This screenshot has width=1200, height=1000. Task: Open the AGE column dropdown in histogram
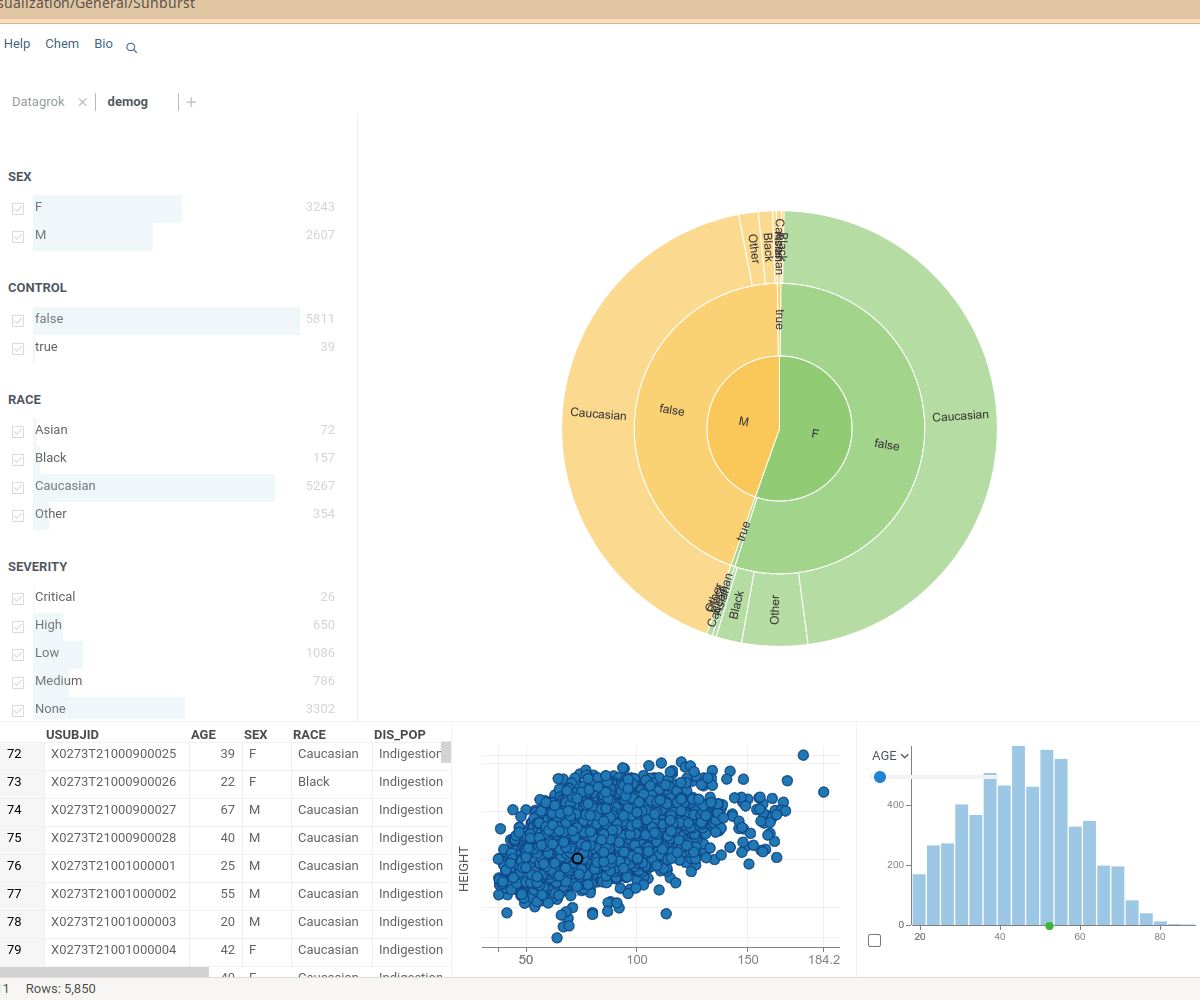point(890,756)
